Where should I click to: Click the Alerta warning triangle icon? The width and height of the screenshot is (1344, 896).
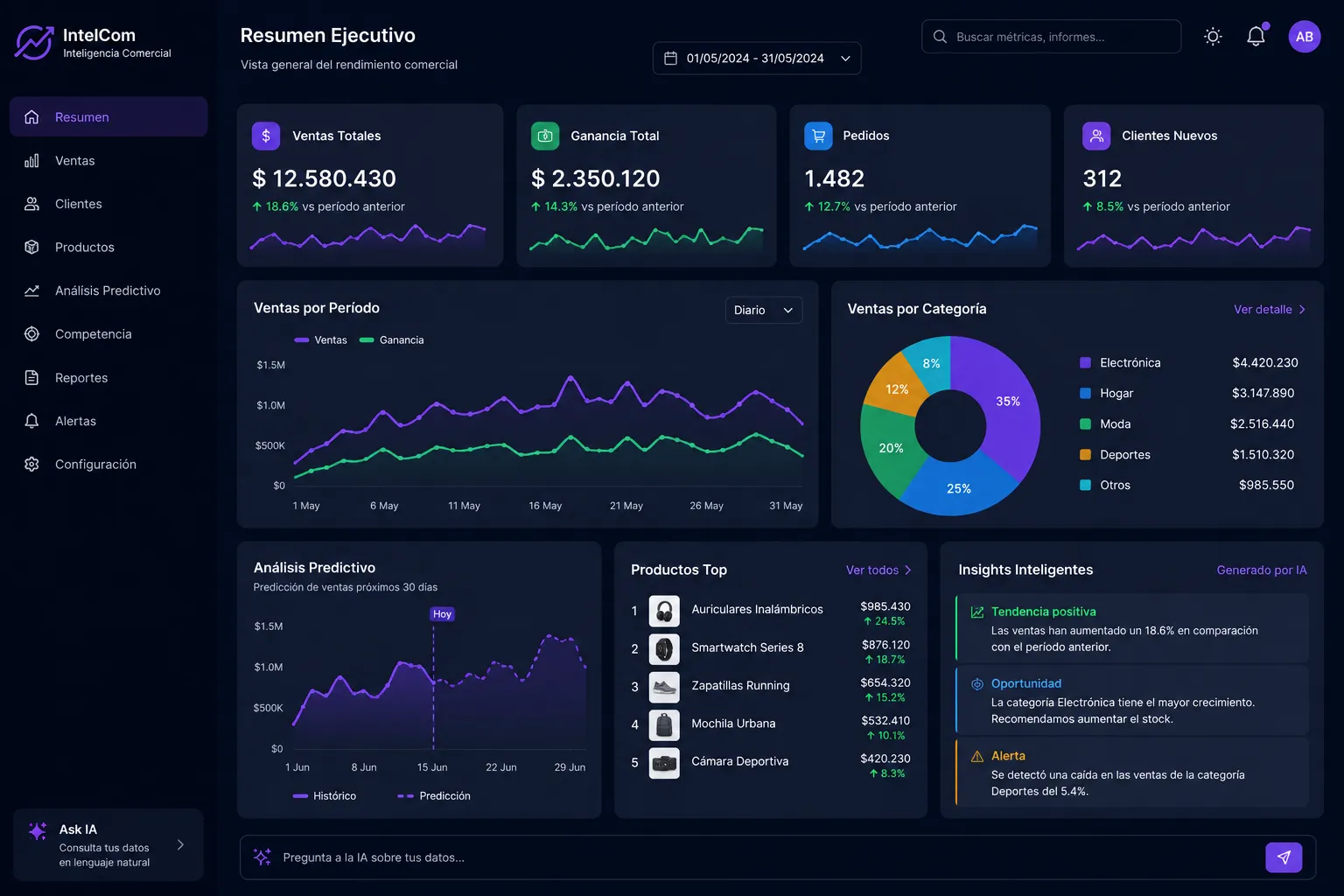(x=977, y=756)
